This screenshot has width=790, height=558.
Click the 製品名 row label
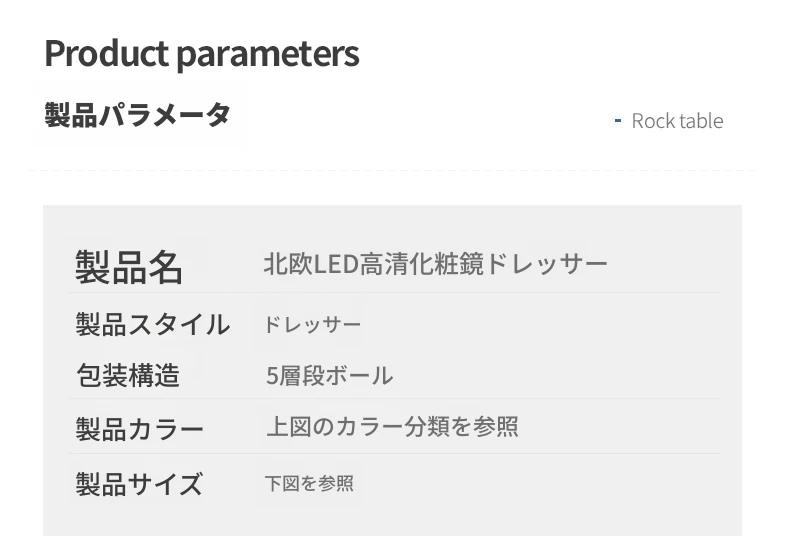(x=128, y=267)
